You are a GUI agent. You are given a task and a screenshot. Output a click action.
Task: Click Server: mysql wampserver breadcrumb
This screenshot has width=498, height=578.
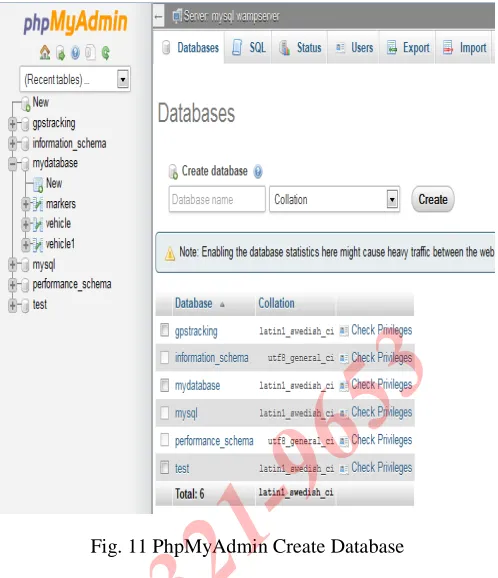[x=231, y=16]
